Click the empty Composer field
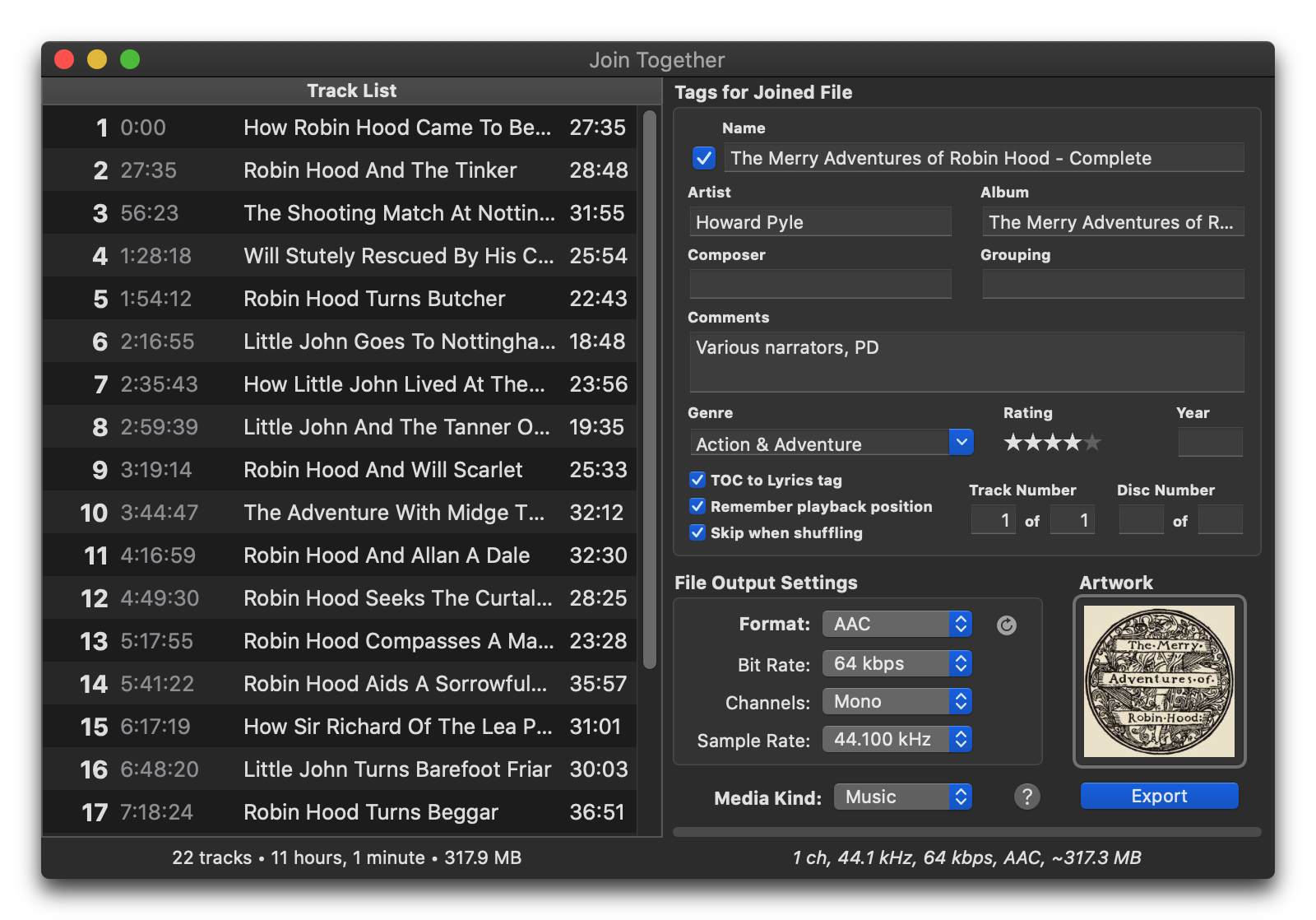 821,285
